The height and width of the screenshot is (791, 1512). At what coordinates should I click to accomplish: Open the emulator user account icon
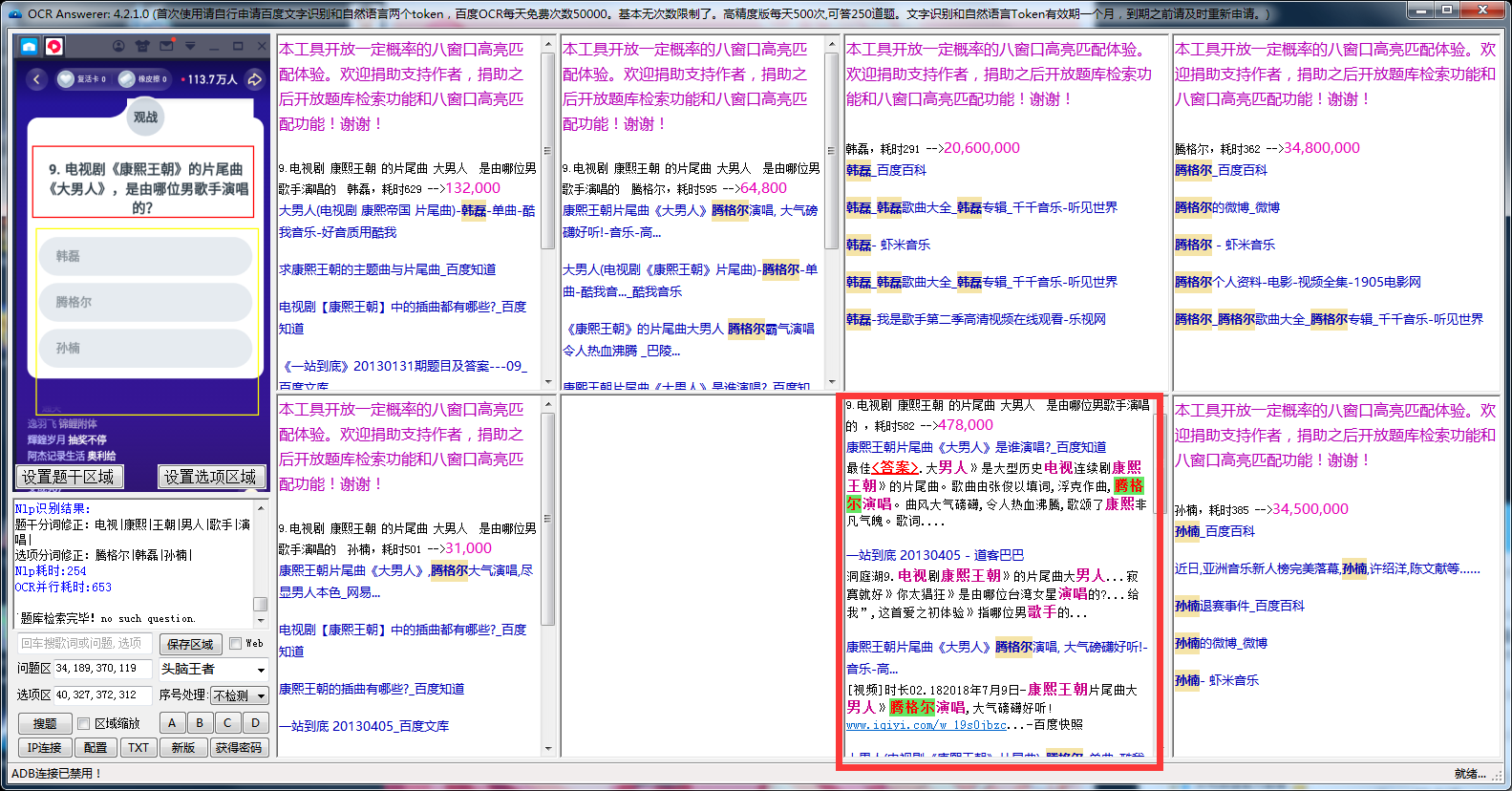[x=118, y=46]
